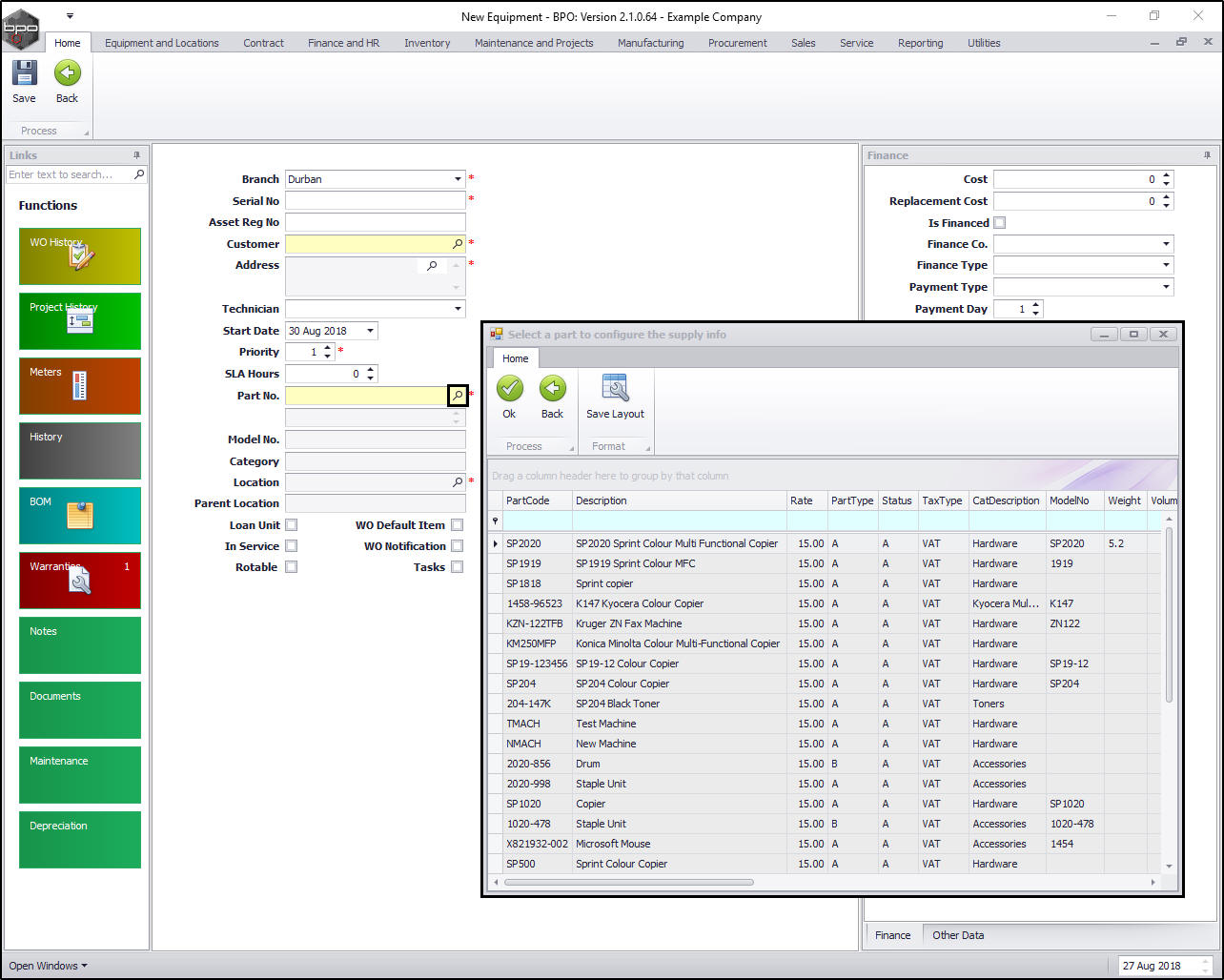Click the Part No. search magnifier icon
Viewport: 1224px width, 980px height.
tap(458, 396)
